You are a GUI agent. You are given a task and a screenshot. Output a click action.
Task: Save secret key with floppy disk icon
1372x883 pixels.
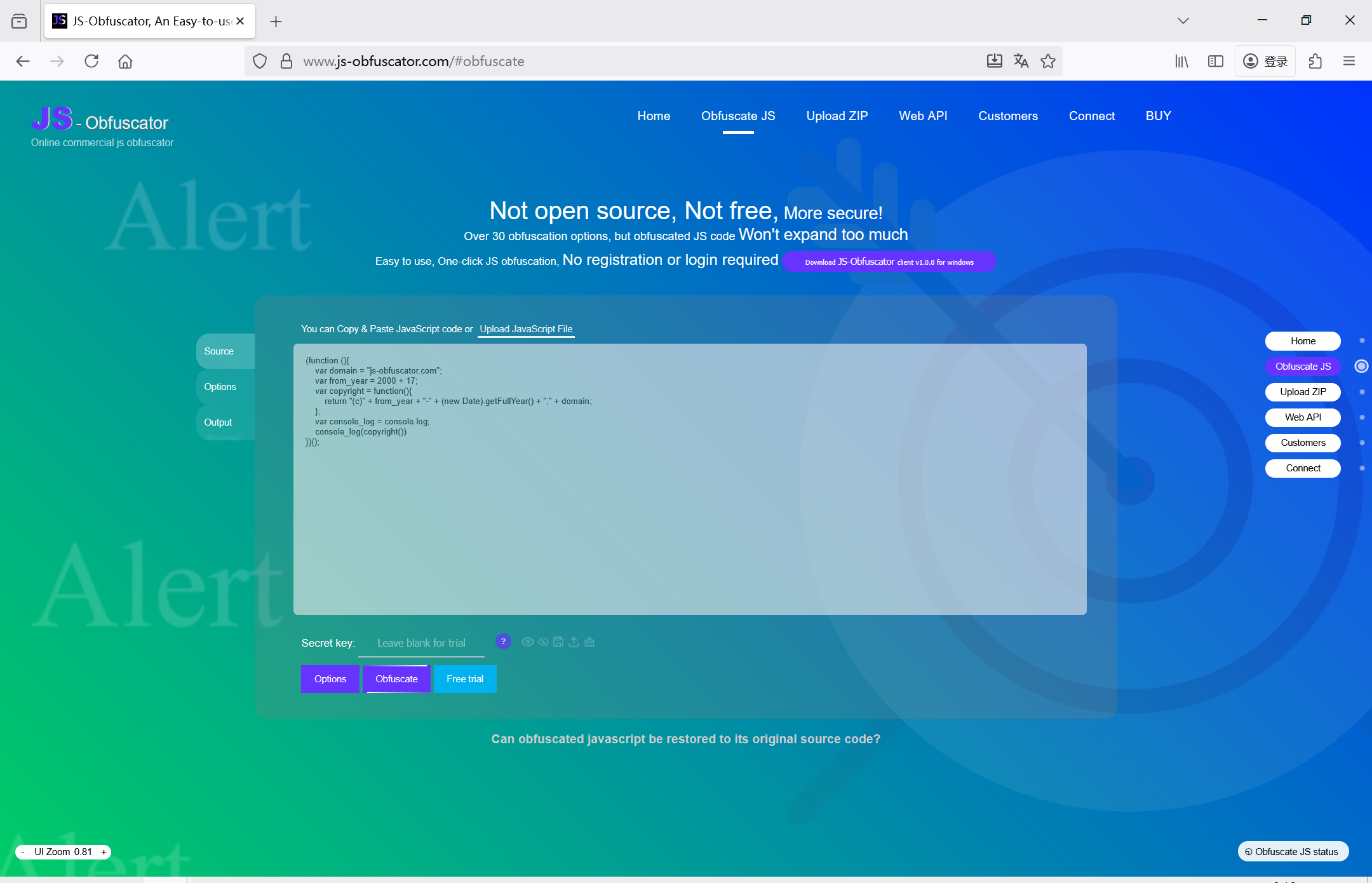point(558,642)
